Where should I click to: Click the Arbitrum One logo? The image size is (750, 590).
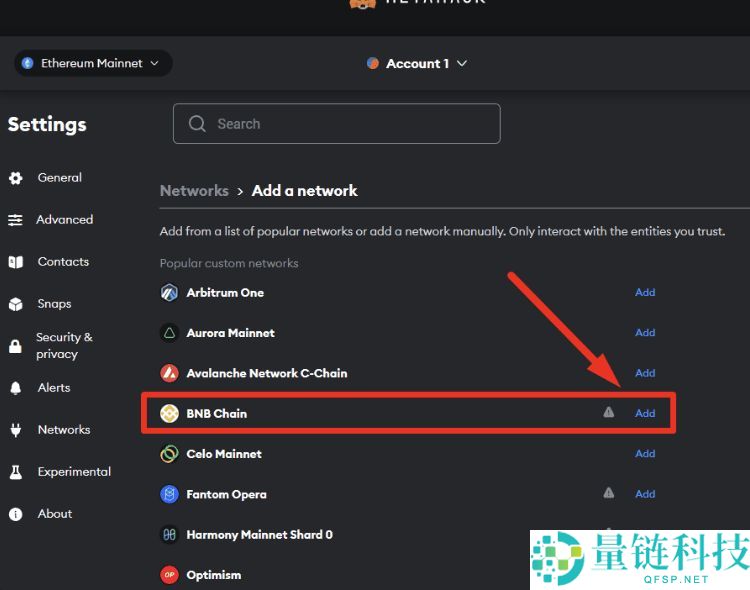169,292
